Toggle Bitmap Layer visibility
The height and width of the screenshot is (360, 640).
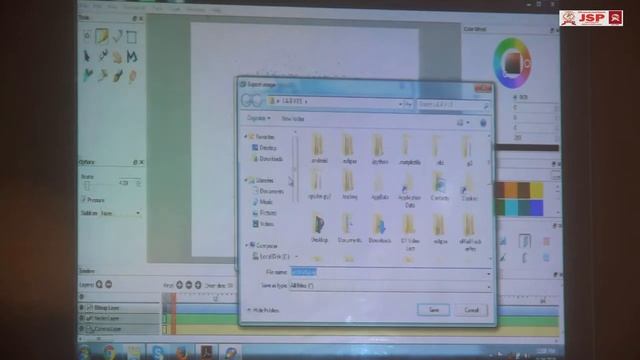[x=82, y=308]
